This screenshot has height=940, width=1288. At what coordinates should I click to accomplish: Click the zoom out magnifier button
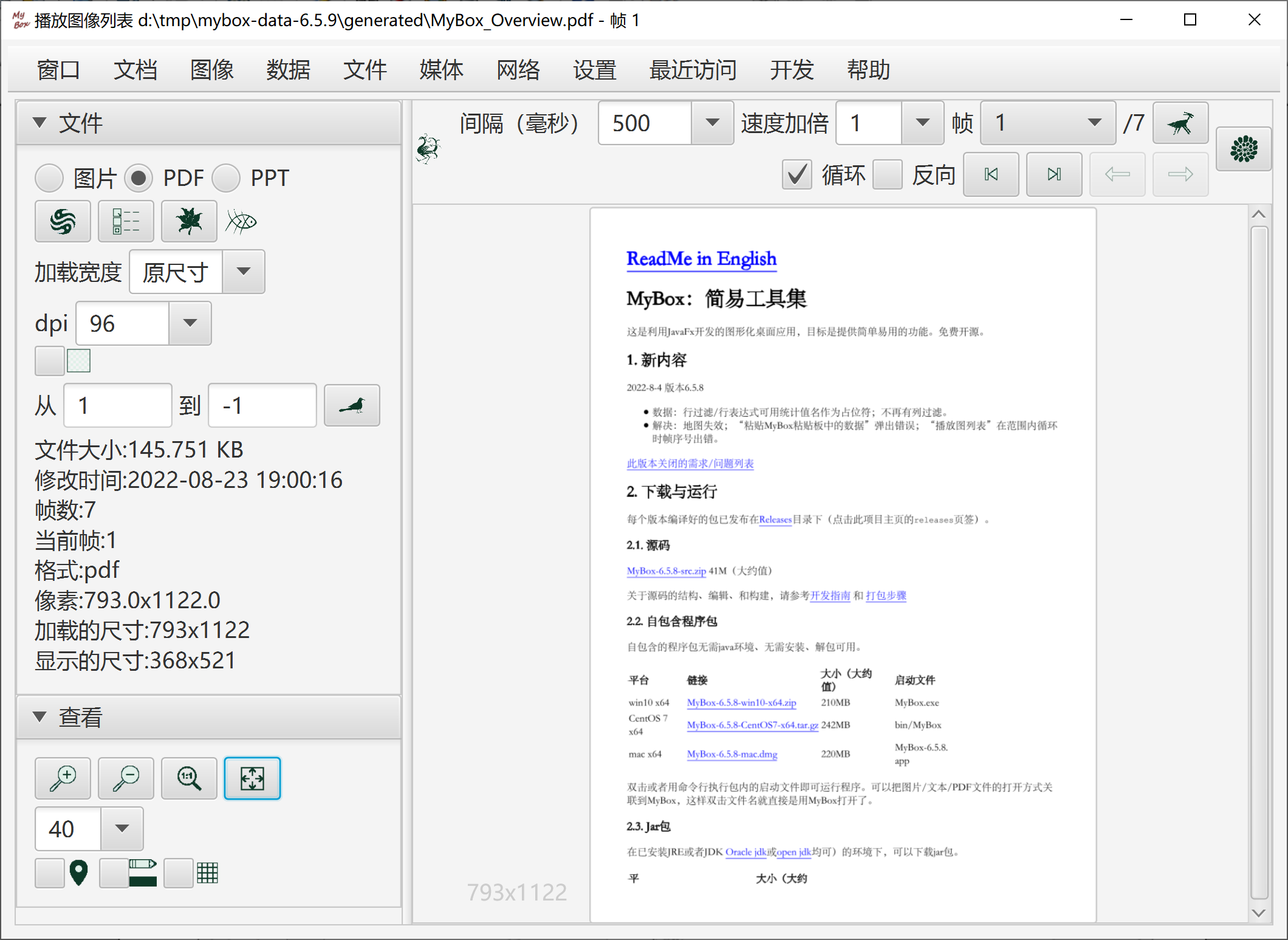pyautogui.click(x=126, y=778)
